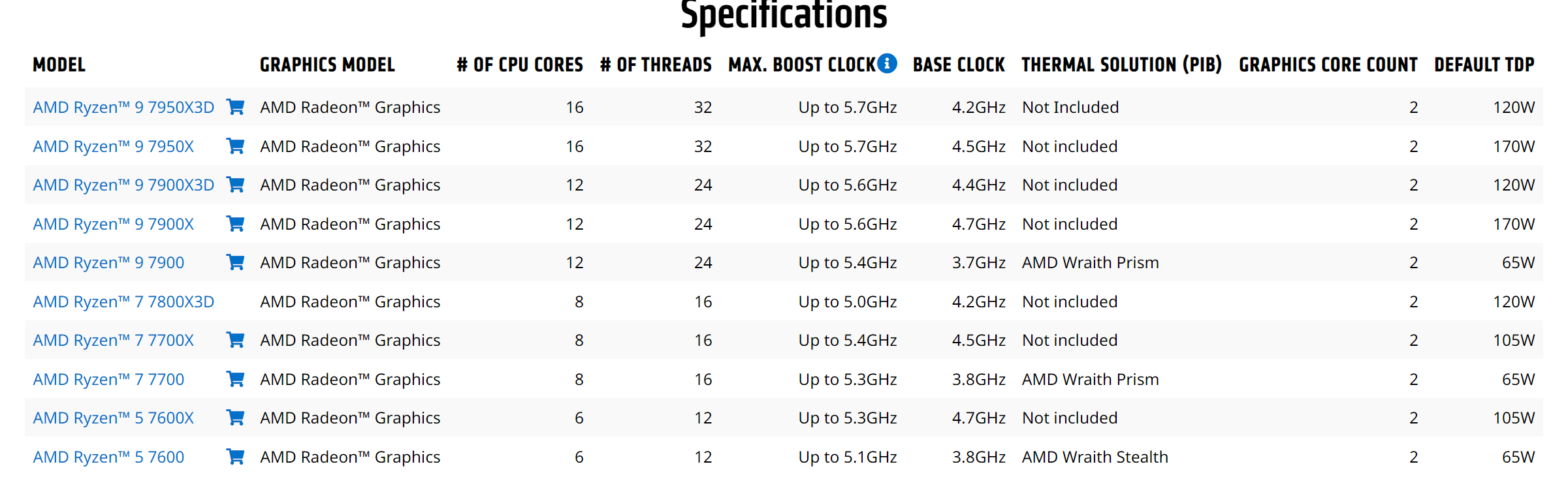The height and width of the screenshot is (477, 1568).
Task: Open the AMD Ryzen 9 7950X link
Action: 113,146
